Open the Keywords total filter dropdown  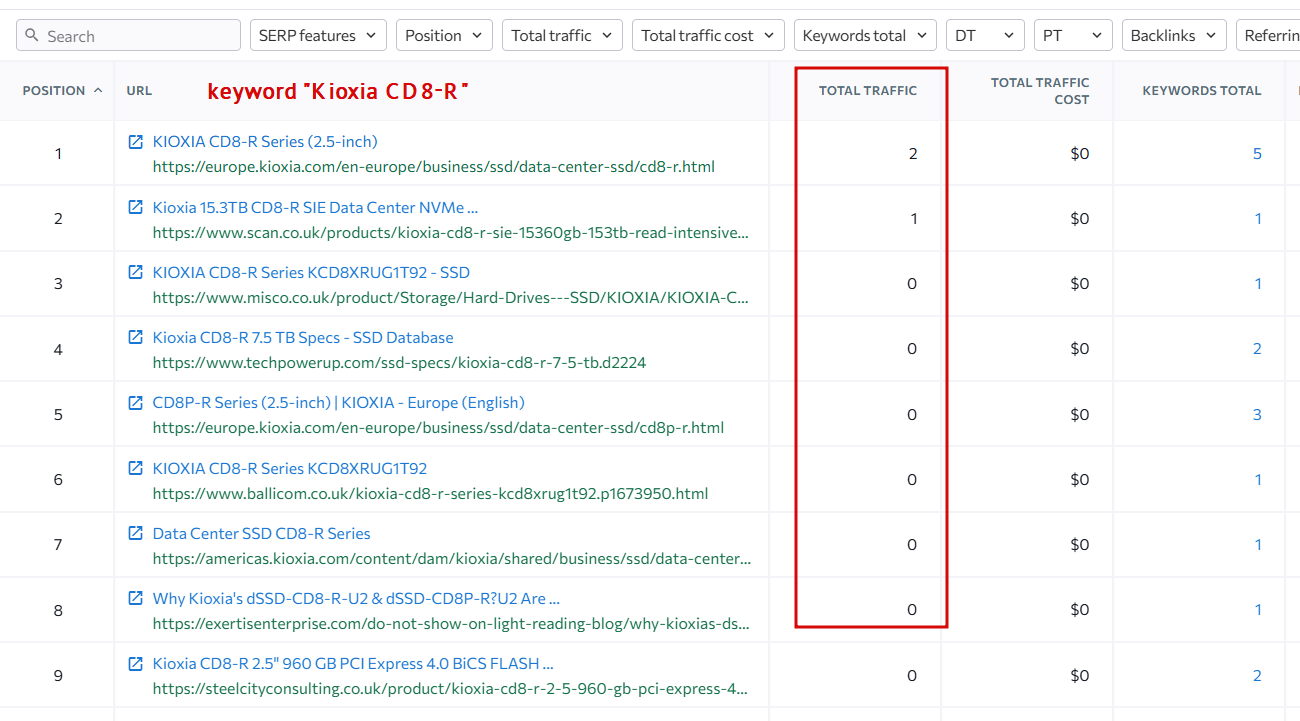(866, 35)
